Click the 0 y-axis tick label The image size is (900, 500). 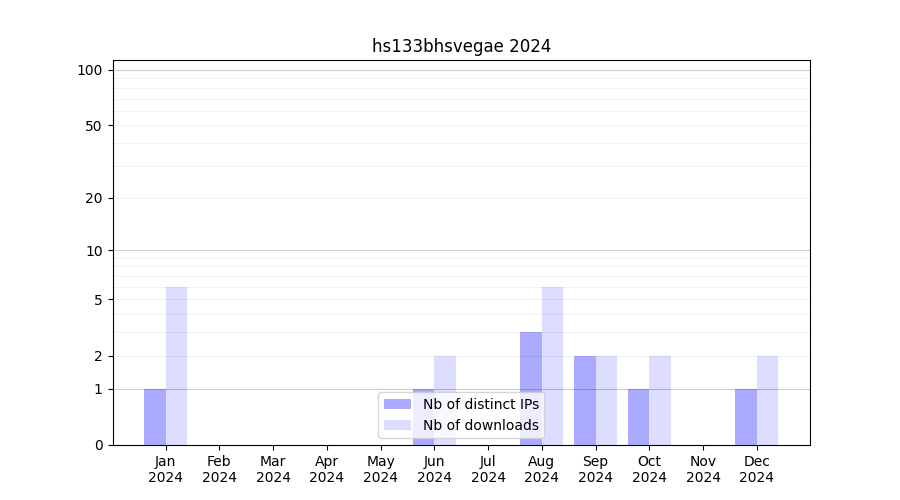tap(98, 445)
